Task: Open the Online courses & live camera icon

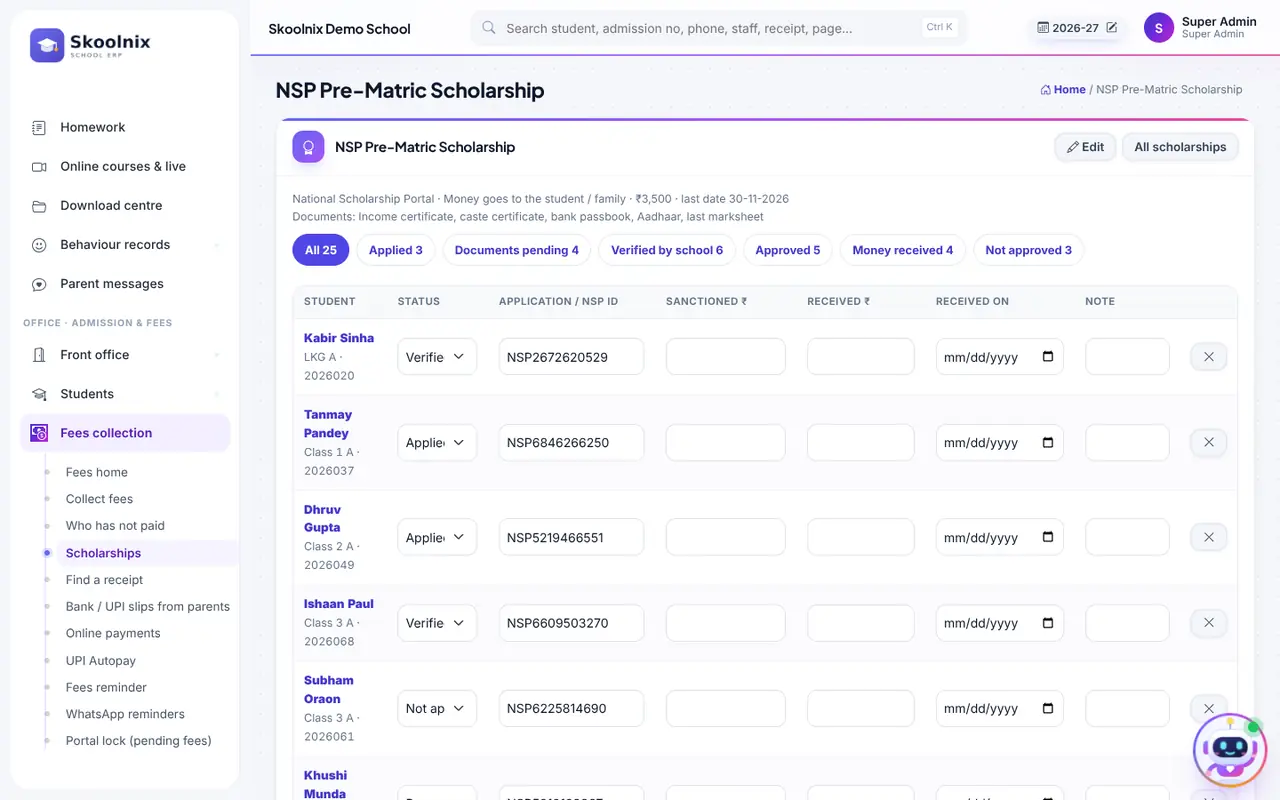Action: pos(39,166)
